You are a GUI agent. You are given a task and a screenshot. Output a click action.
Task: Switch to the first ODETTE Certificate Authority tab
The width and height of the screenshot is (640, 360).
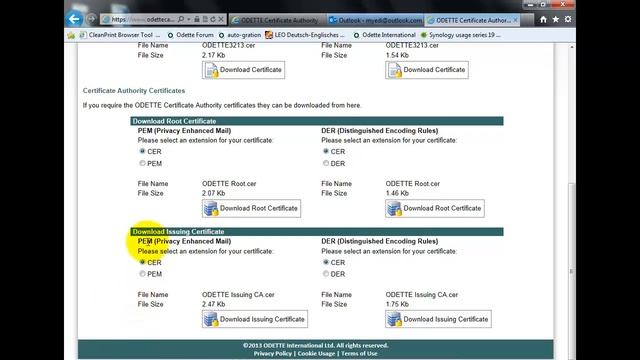click(x=277, y=20)
